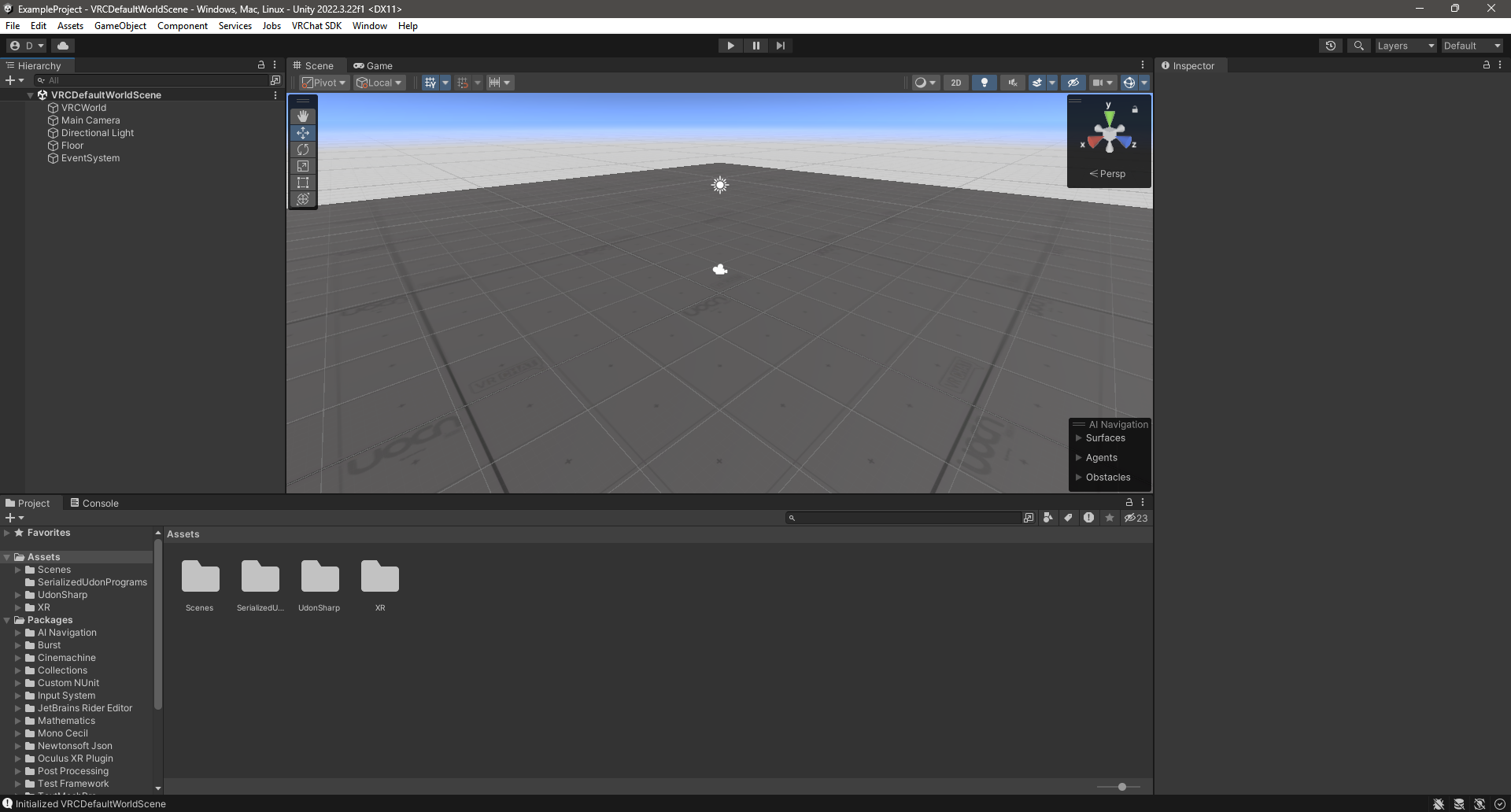Click Play button to enter play mode

pos(730,46)
